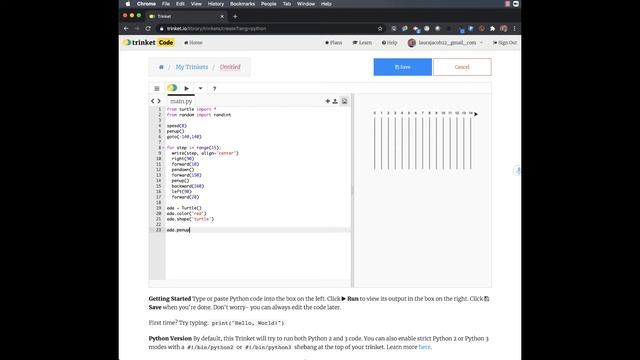Open View menu in menu bar
The image size is (640, 360).
196,4
